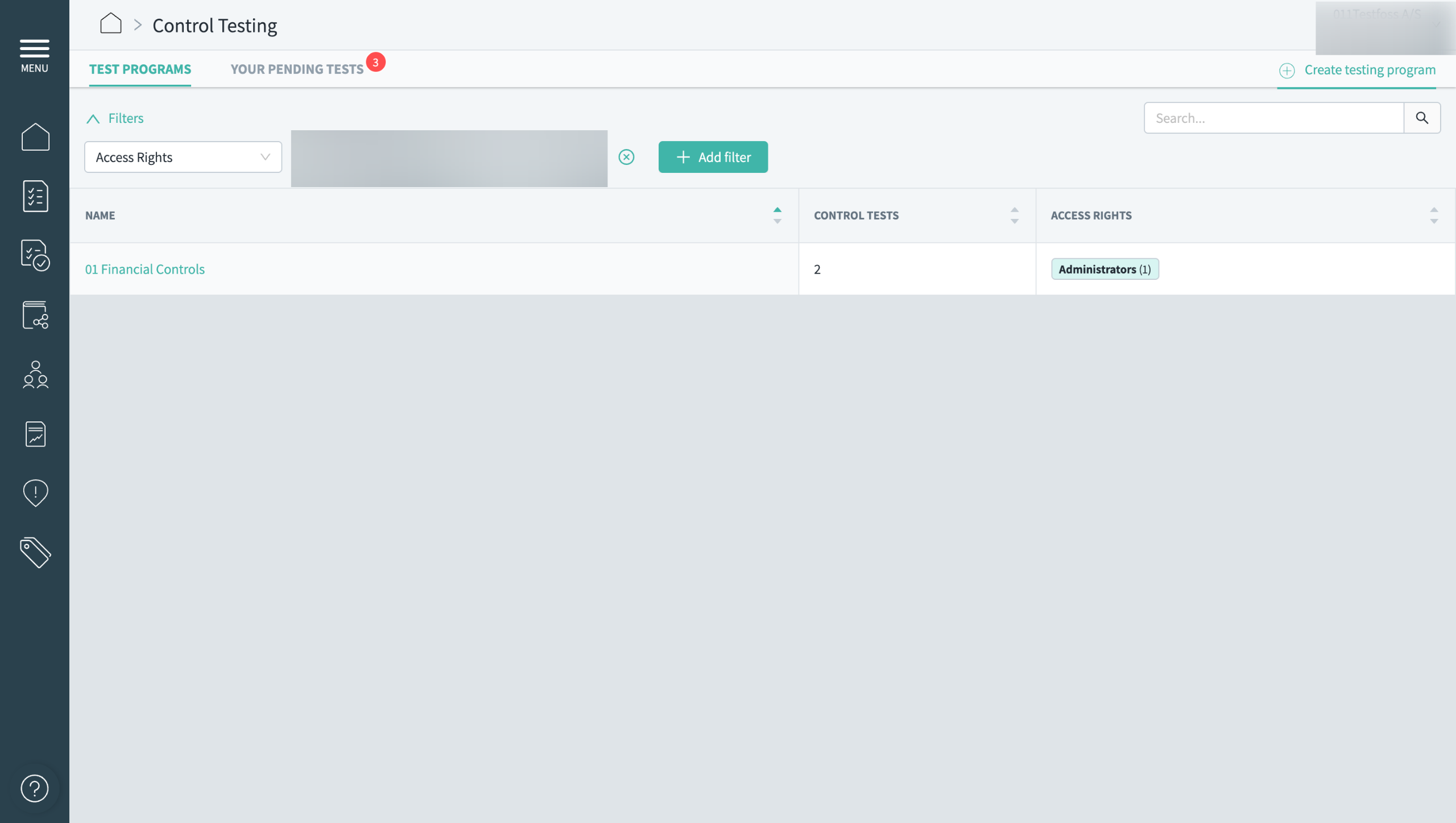
Task: Open the org chart people sidebar icon
Action: click(x=35, y=375)
